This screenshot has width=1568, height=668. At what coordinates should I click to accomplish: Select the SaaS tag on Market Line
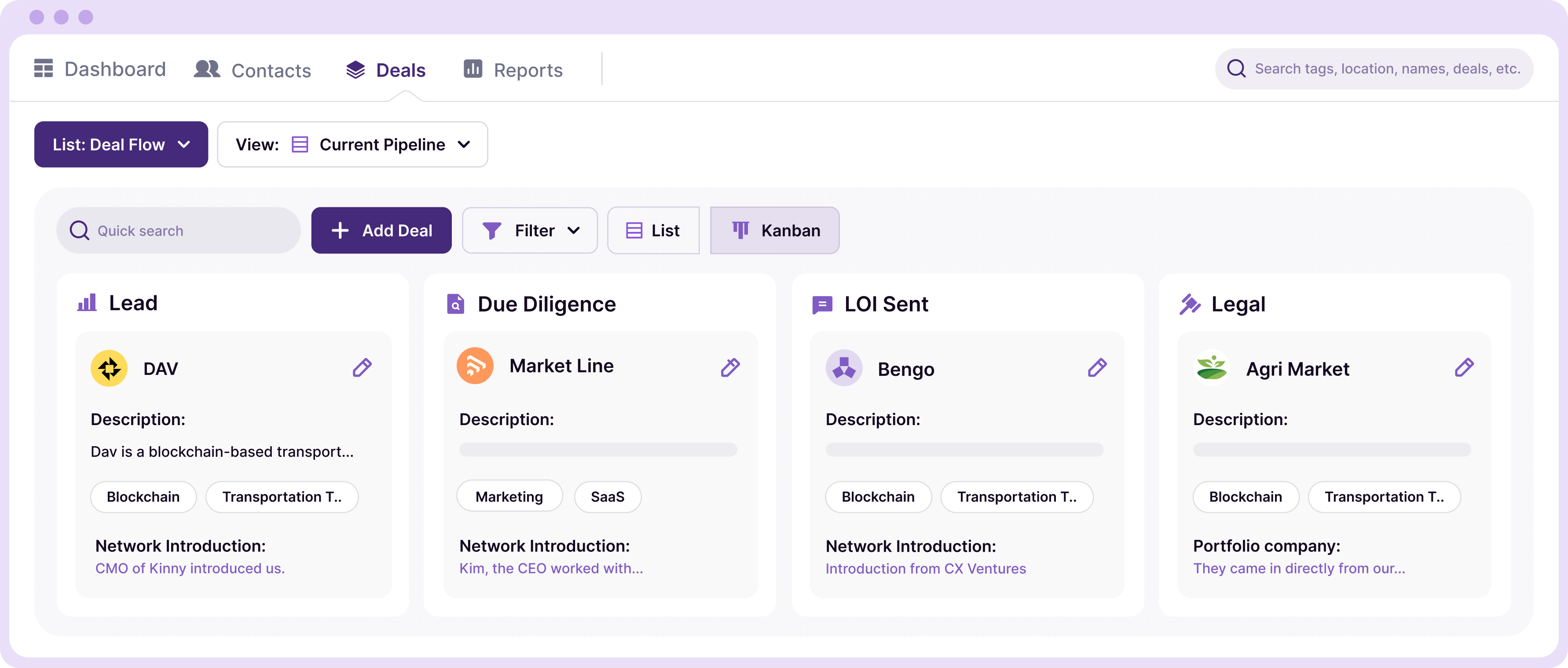click(608, 497)
